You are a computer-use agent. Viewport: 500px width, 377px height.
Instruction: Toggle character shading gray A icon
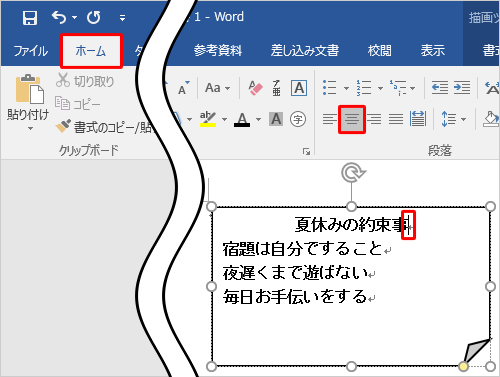276,119
